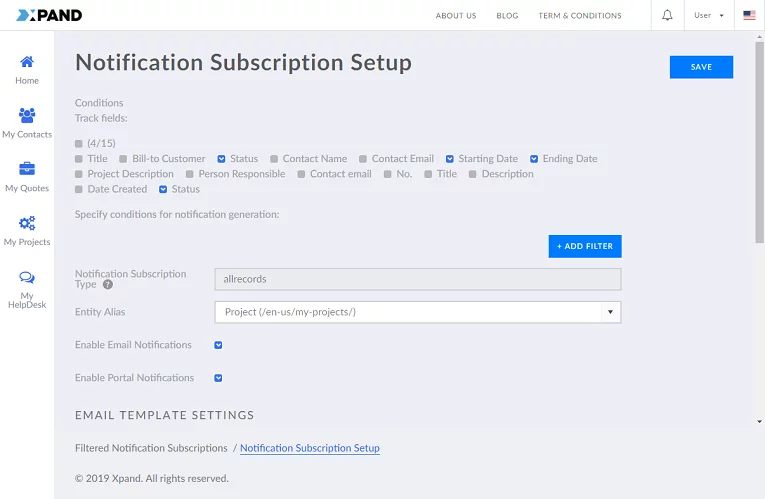The width and height of the screenshot is (765, 499).
Task: Go to the Blog menu item
Action: (x=507, y=16)
